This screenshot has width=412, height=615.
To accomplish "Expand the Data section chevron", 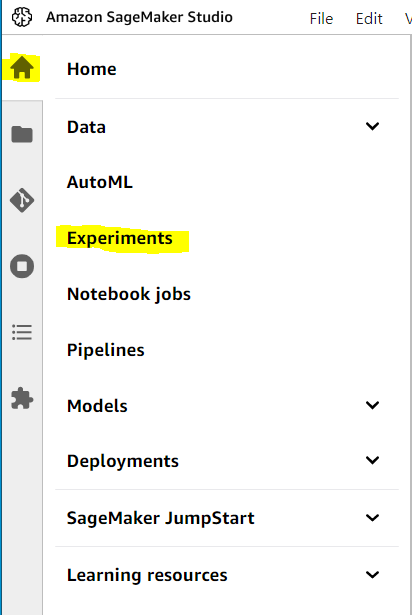I will 372,126.
